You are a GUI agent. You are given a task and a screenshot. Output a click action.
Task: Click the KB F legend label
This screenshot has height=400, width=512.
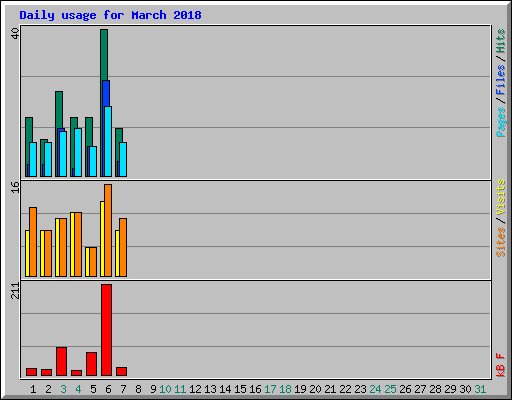tap(501, 365)
